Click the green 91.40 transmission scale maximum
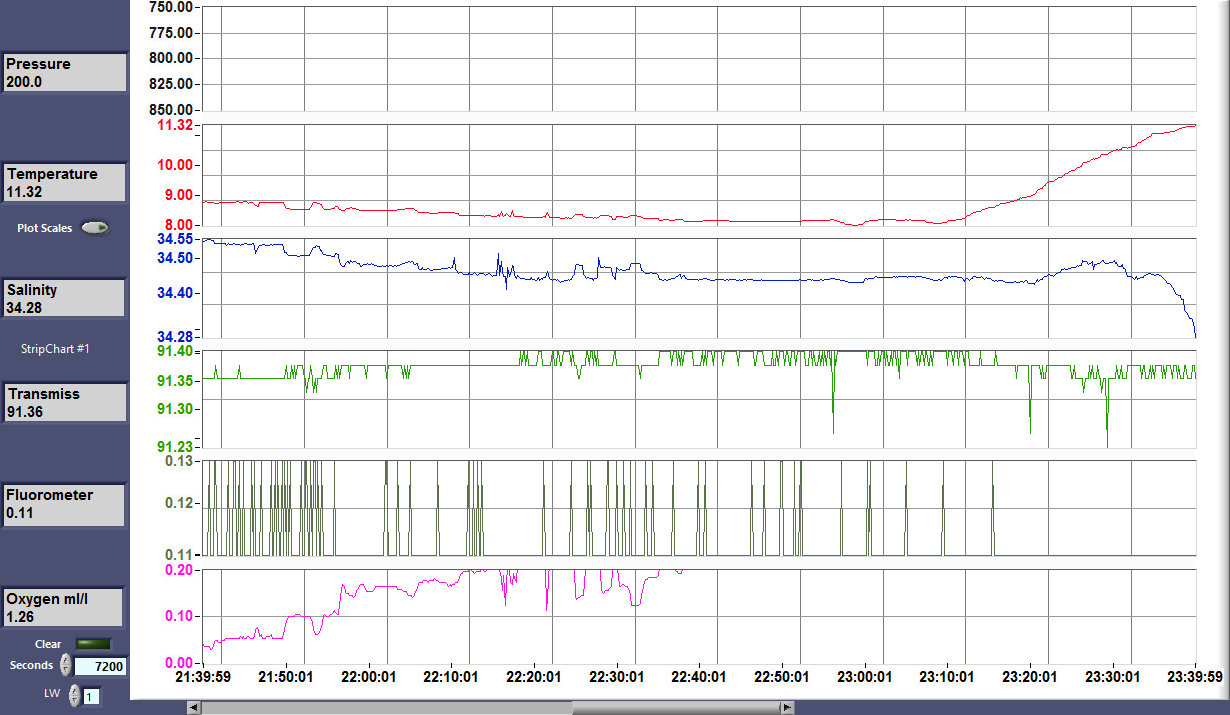Screen dimensions: 1230x715 (x=174, y=352)
